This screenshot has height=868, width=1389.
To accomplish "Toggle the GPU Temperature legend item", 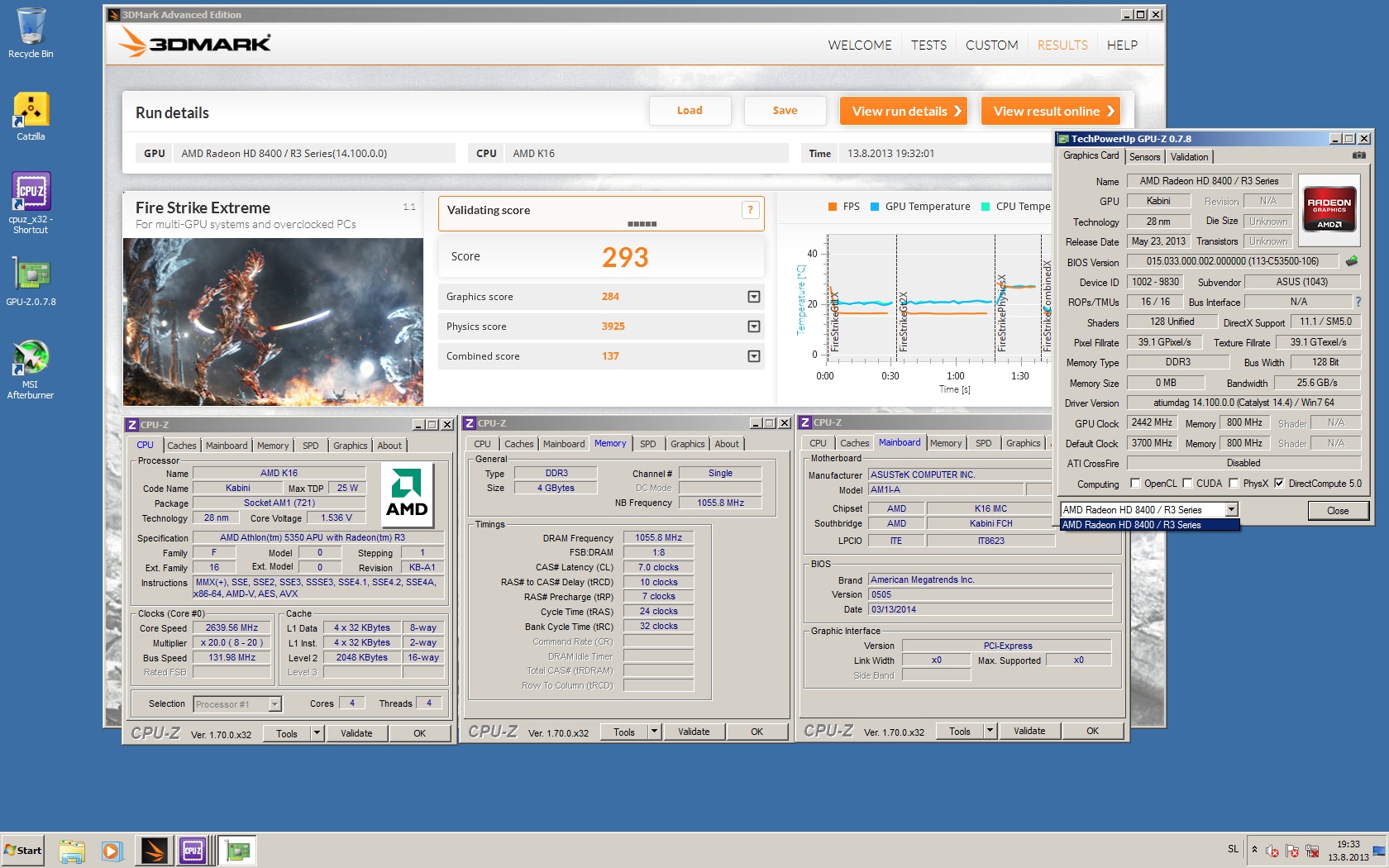I will [919, 207].
